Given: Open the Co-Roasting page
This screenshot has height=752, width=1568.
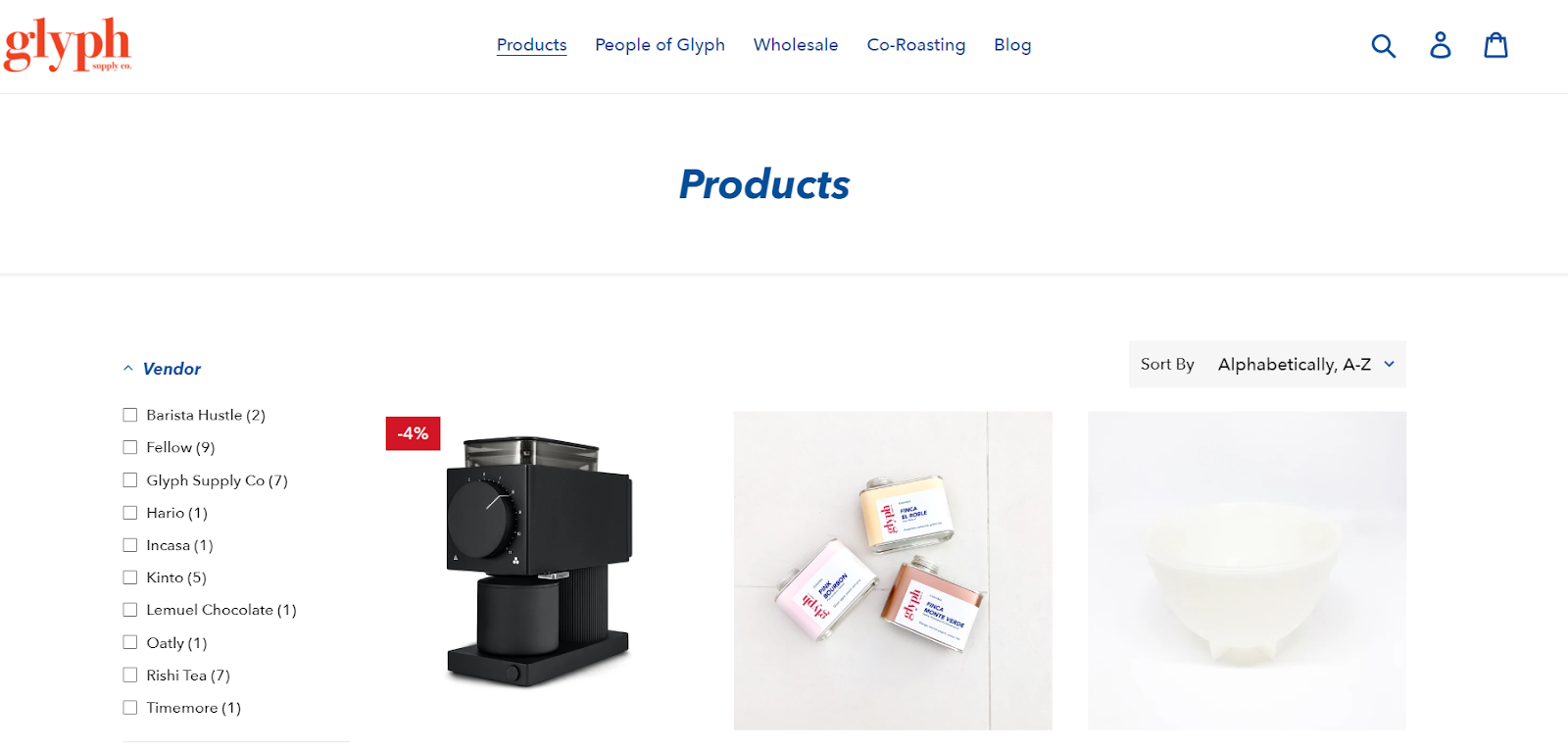Looking at the screenshot, I should coord(915,45).
